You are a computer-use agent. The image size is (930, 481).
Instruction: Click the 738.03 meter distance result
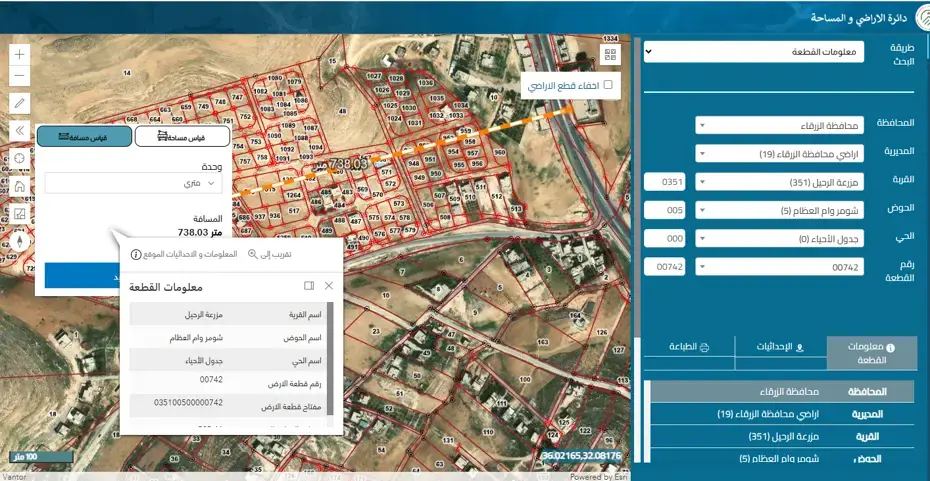click(x=200, y=232)
